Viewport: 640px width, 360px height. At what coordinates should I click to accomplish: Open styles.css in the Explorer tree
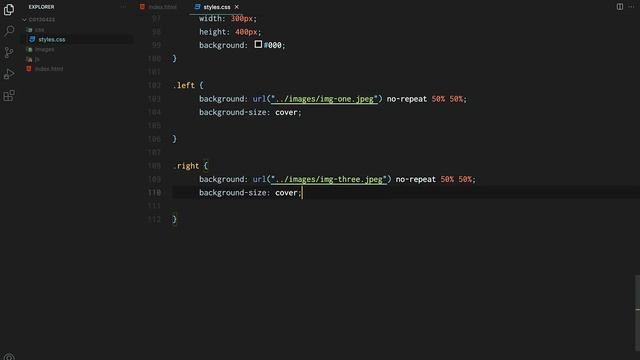click(52, 40)
